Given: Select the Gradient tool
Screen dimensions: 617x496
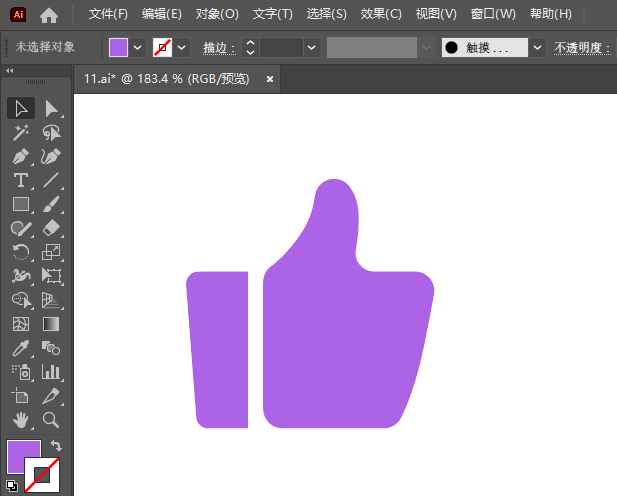Looking at the screenshot, I should 51,324.
